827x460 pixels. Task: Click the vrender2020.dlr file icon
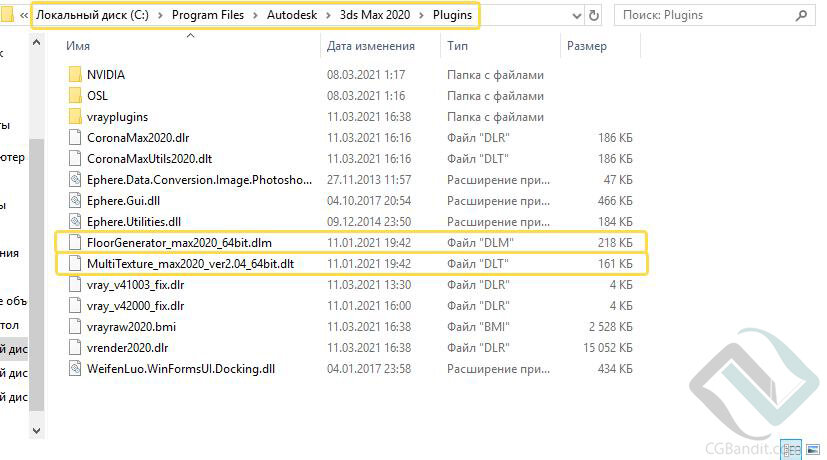pos(75,348)
